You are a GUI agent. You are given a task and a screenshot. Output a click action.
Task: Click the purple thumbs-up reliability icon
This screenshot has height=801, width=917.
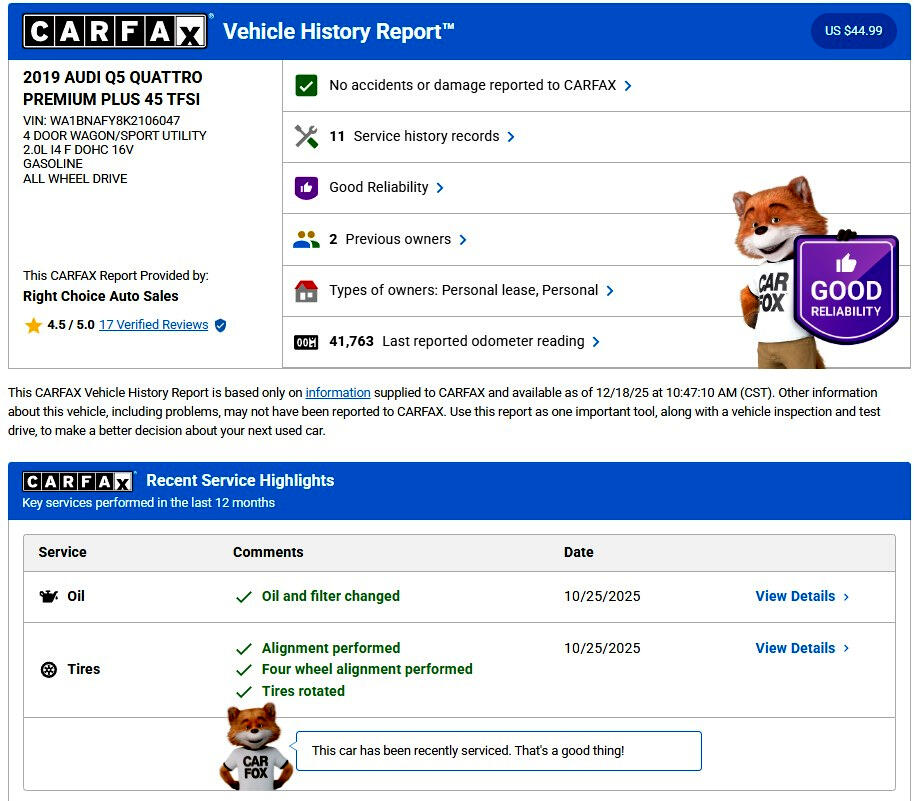click(x=306, y=188)
